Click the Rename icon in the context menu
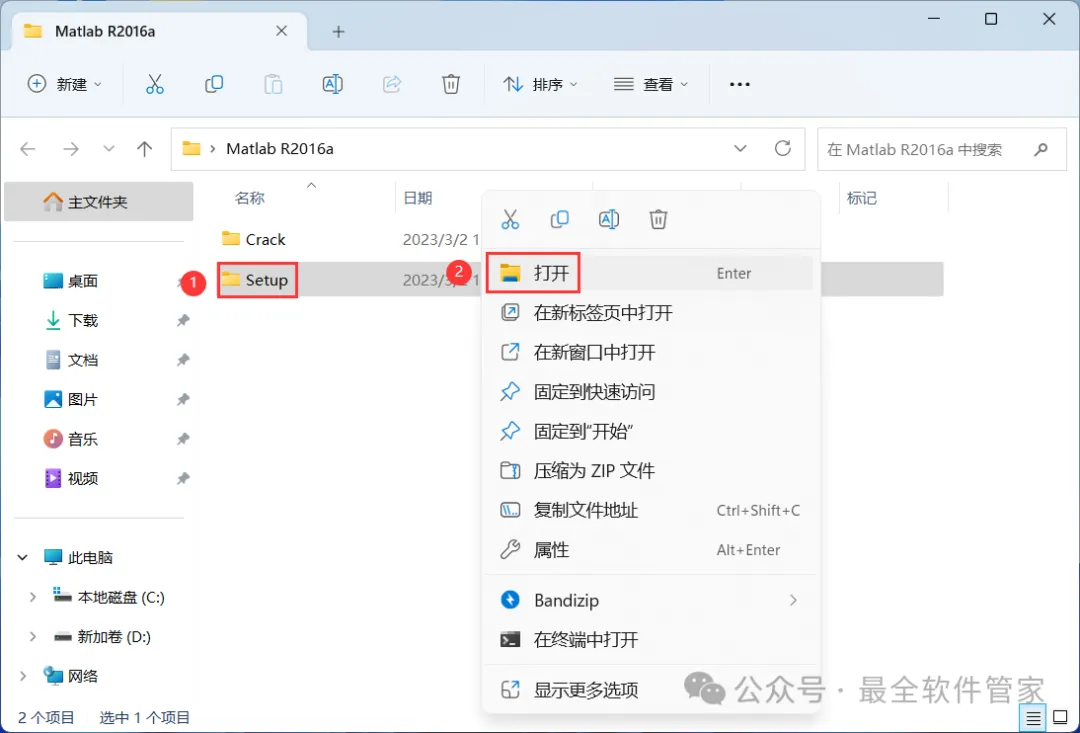1080x733 pixels. pyautogui.click(x=609, y=219)
